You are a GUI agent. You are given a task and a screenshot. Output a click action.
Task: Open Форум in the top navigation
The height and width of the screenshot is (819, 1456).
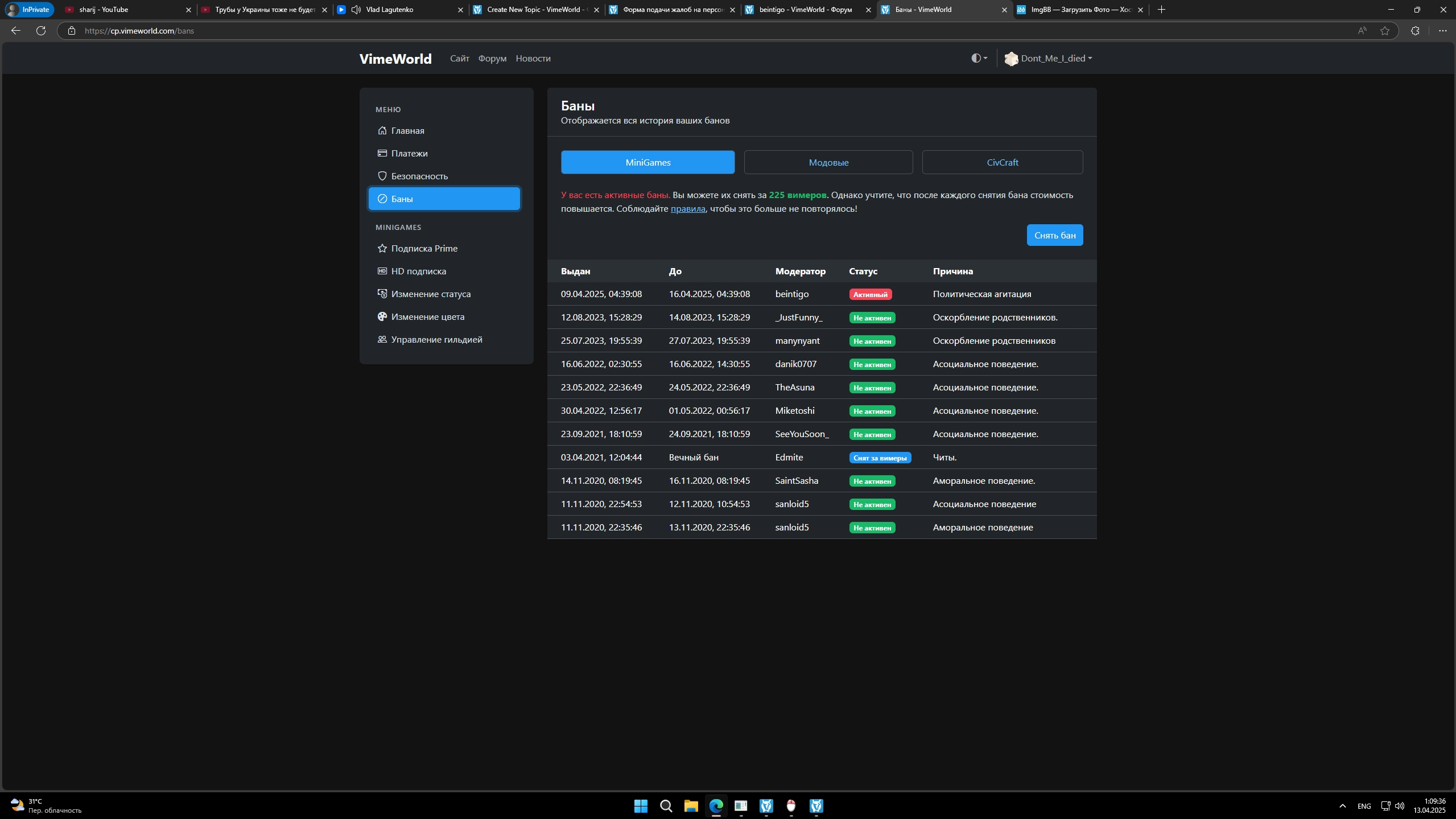point(492,59)
